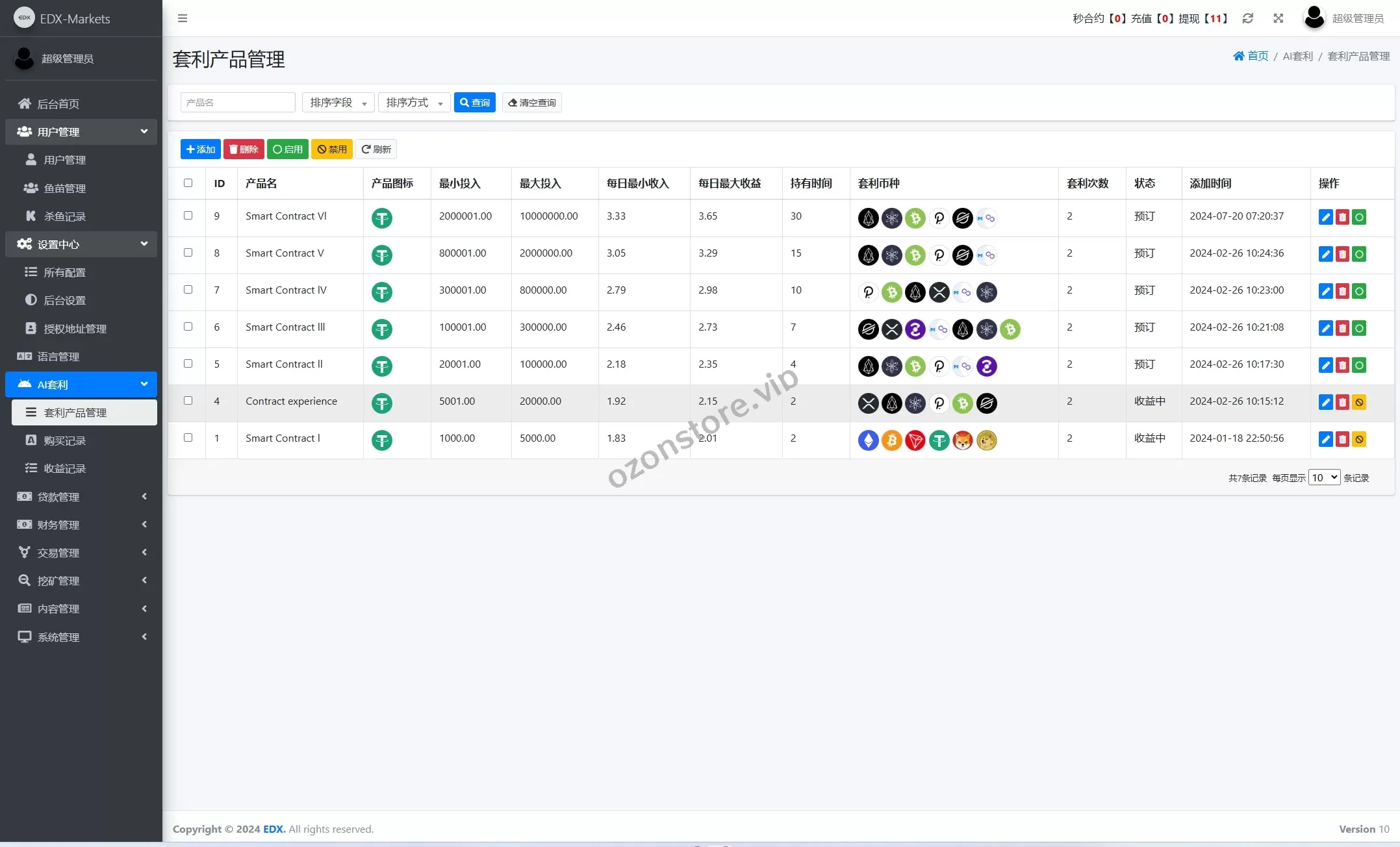1400x847 pixels.
Task: Click the green enable icon for Smart Contract IV
Action: [1359, 291]
